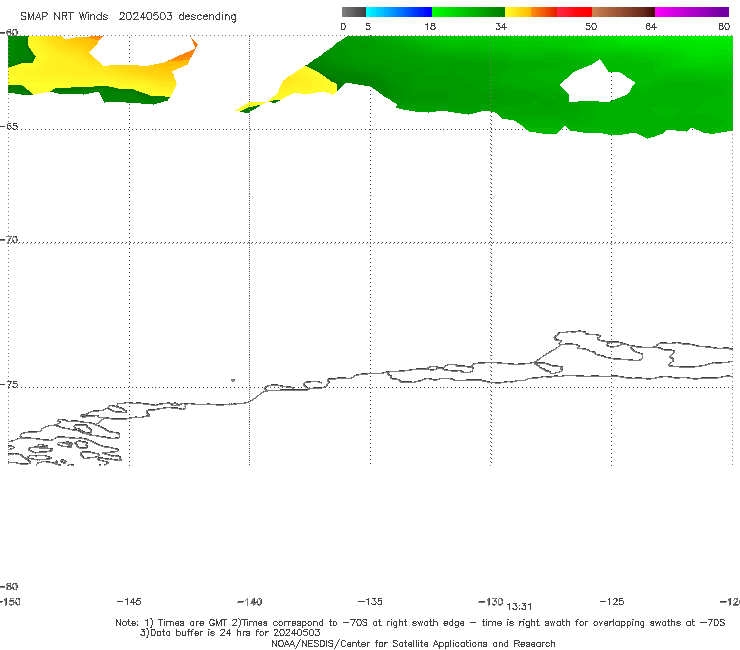Click the latitude label '-65'
The width and height of the screenshot is (740, 650).
point(9,127)
